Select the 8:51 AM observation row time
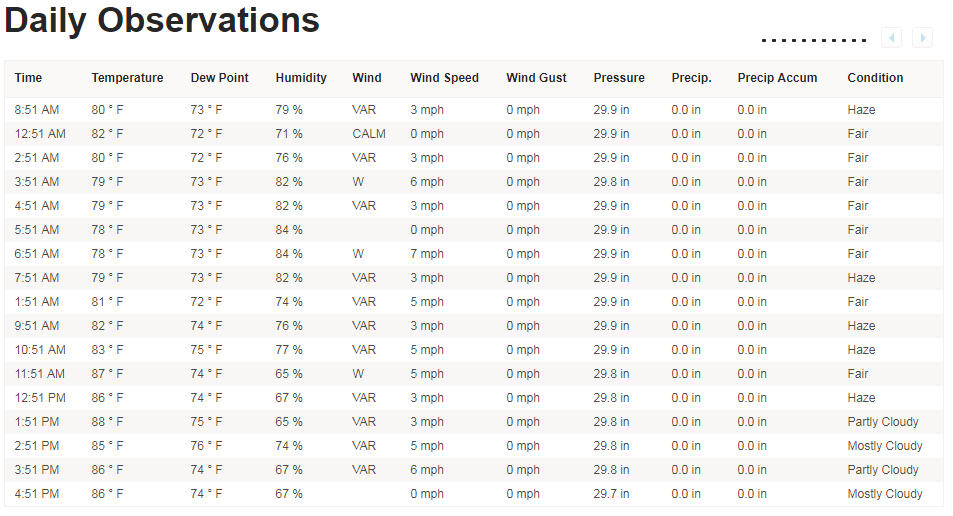Screen dimensions: 953x516 [37, 110]
